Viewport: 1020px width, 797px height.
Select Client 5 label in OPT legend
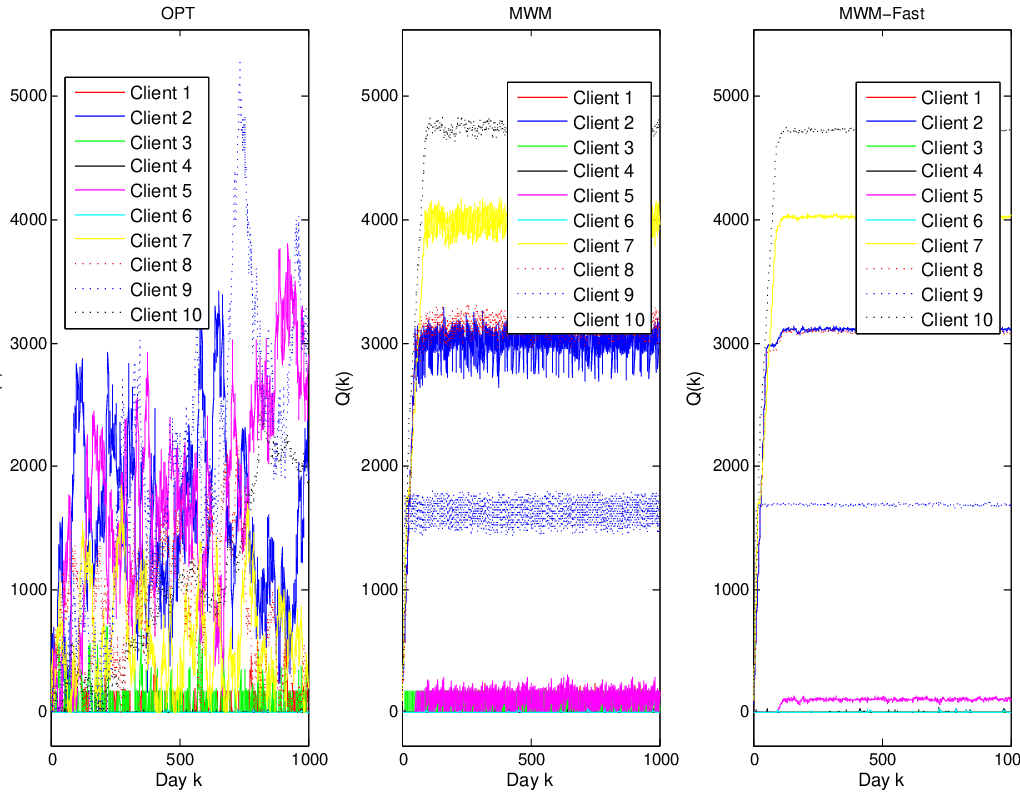coord(161,191)
